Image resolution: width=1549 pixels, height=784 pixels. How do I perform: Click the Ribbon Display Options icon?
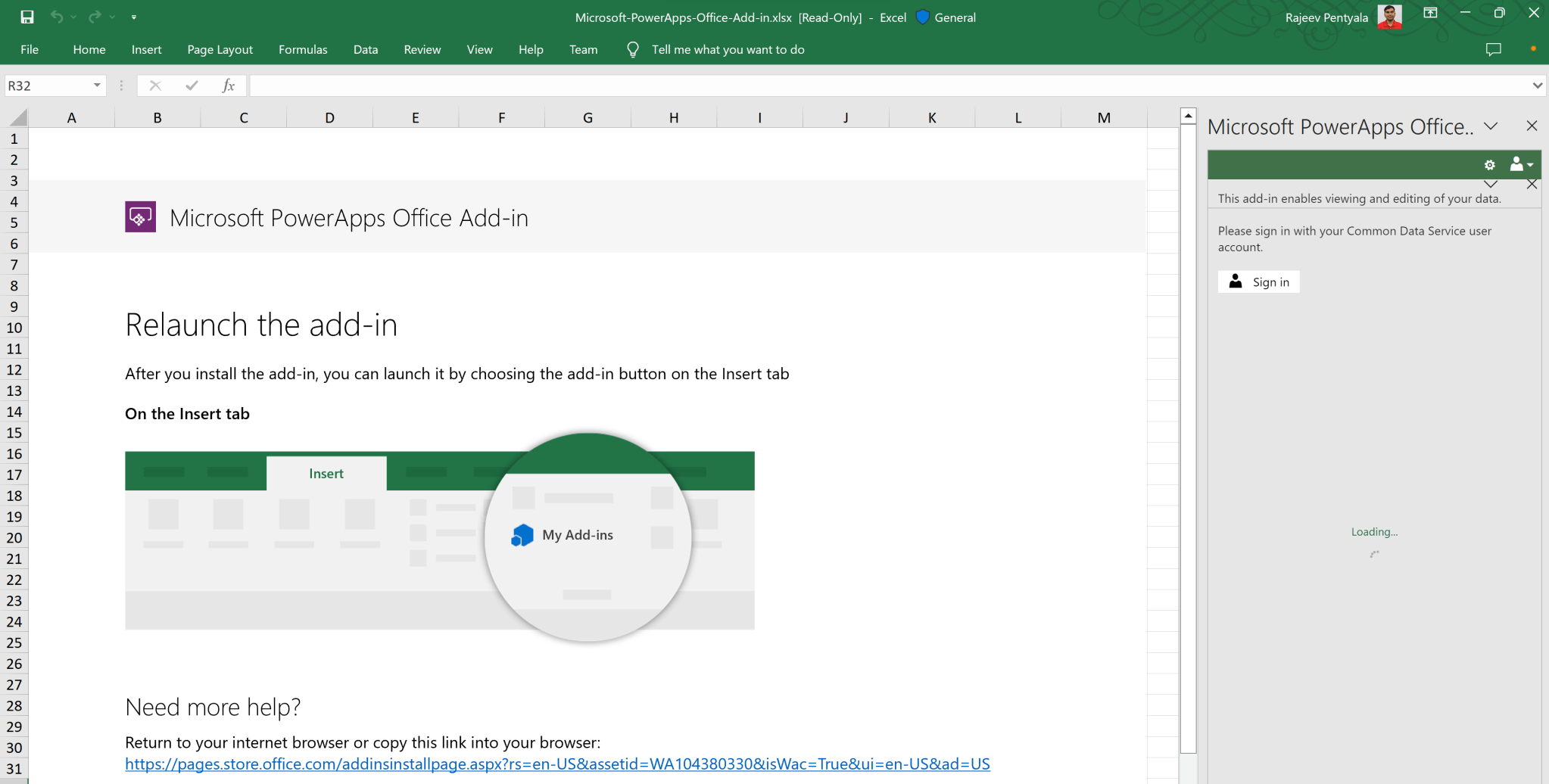point(1429,13)
